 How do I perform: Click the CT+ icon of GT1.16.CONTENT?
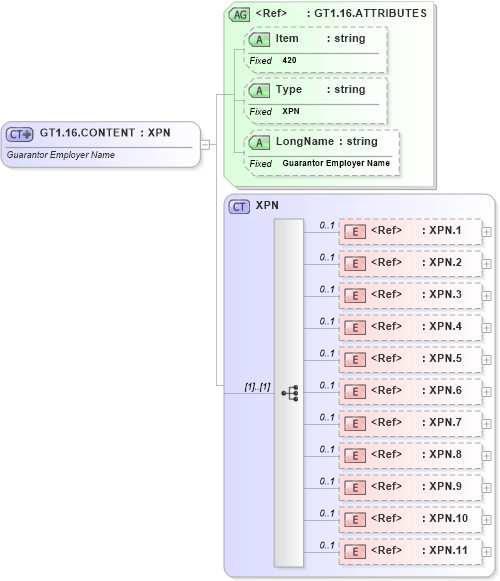click(20, 134)
